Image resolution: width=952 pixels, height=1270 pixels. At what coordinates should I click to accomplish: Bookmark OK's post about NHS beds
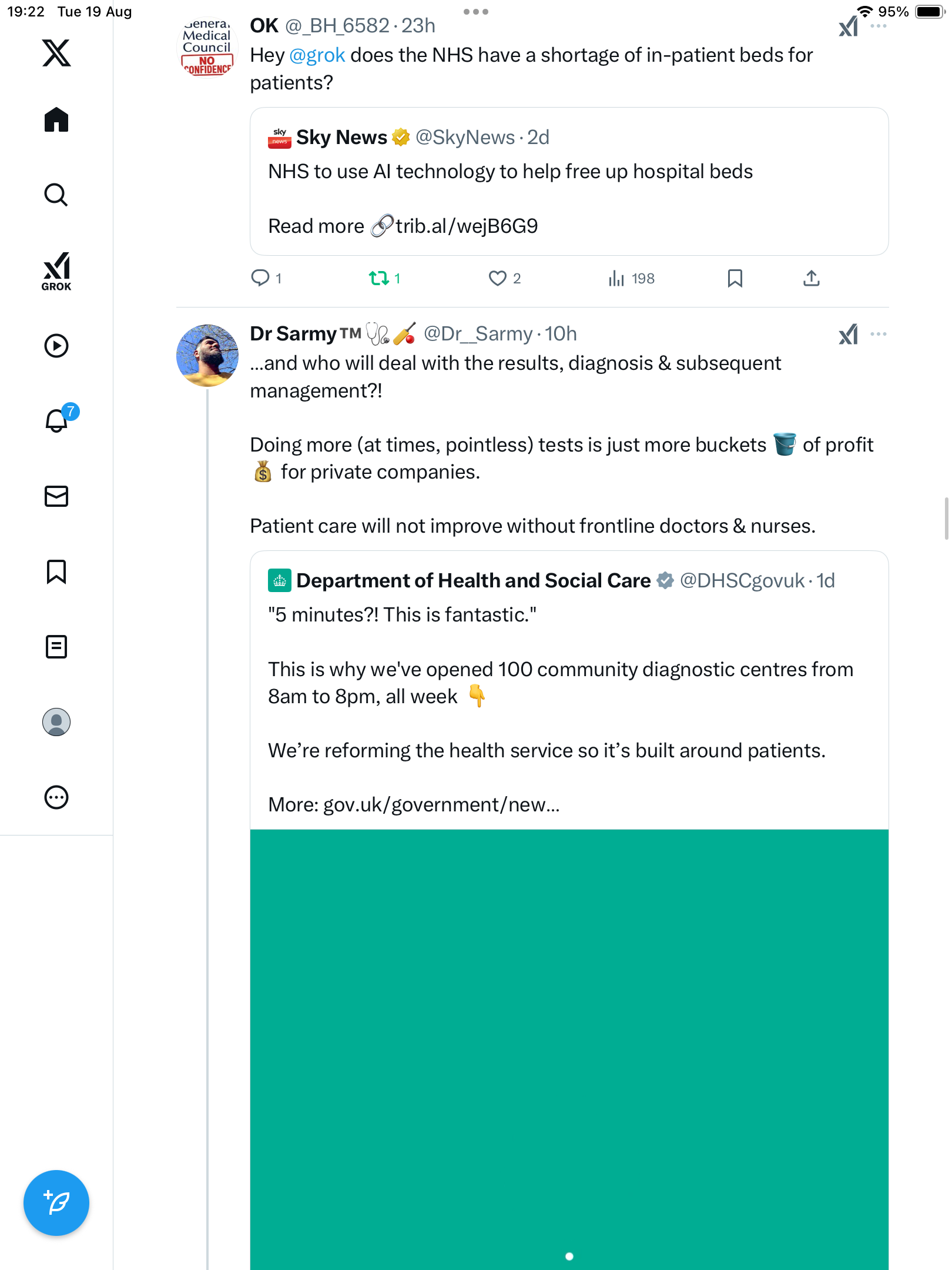pyautogui.click(x=735, y=278)
